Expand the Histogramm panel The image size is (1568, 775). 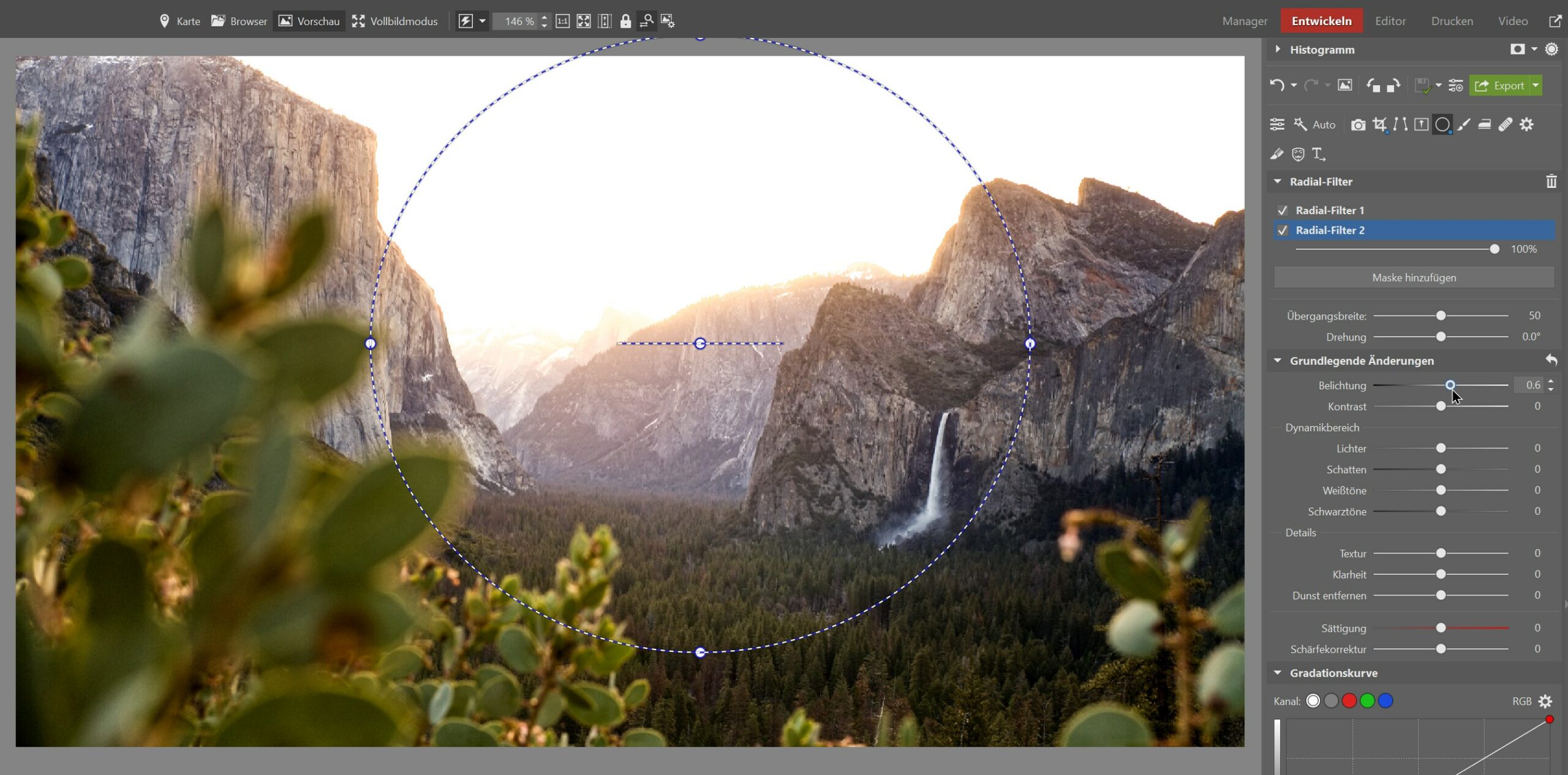[x=1278, y=50]
